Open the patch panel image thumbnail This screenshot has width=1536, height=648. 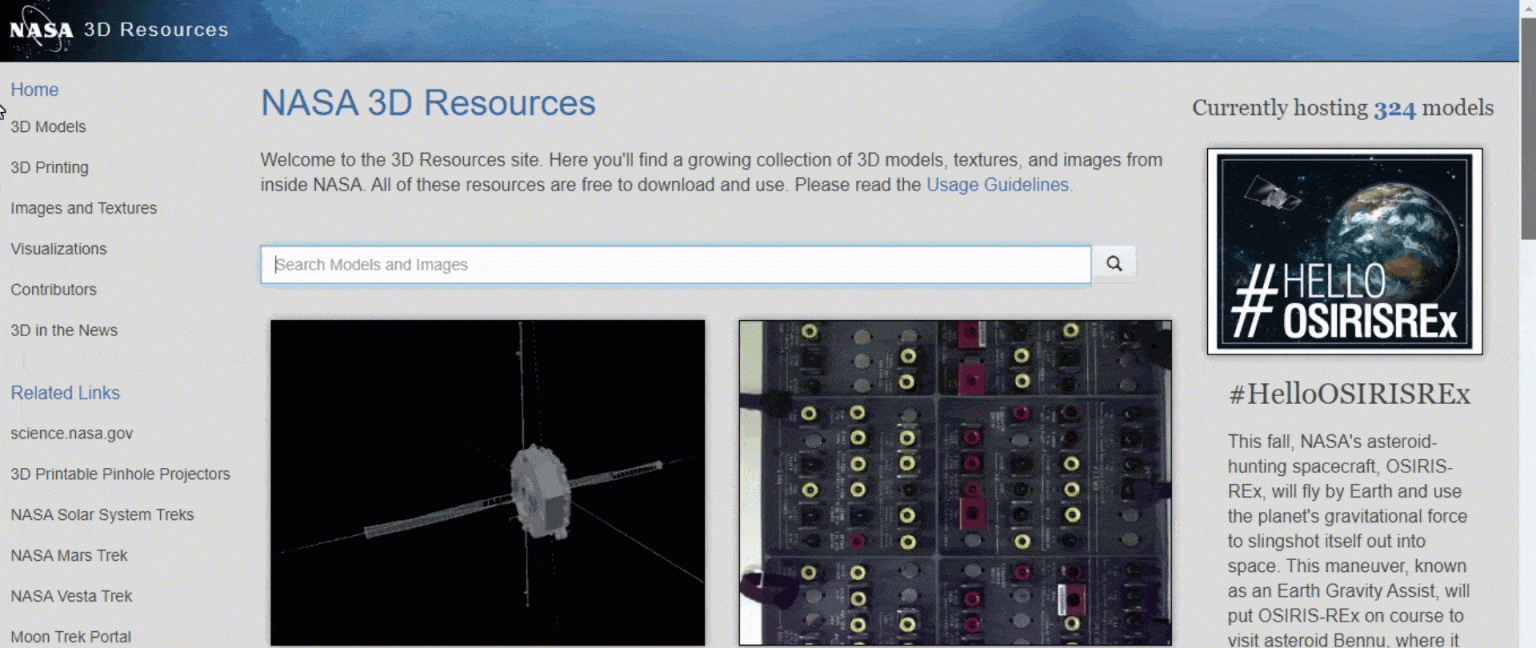pyautogui.click(x=955, y=482)
